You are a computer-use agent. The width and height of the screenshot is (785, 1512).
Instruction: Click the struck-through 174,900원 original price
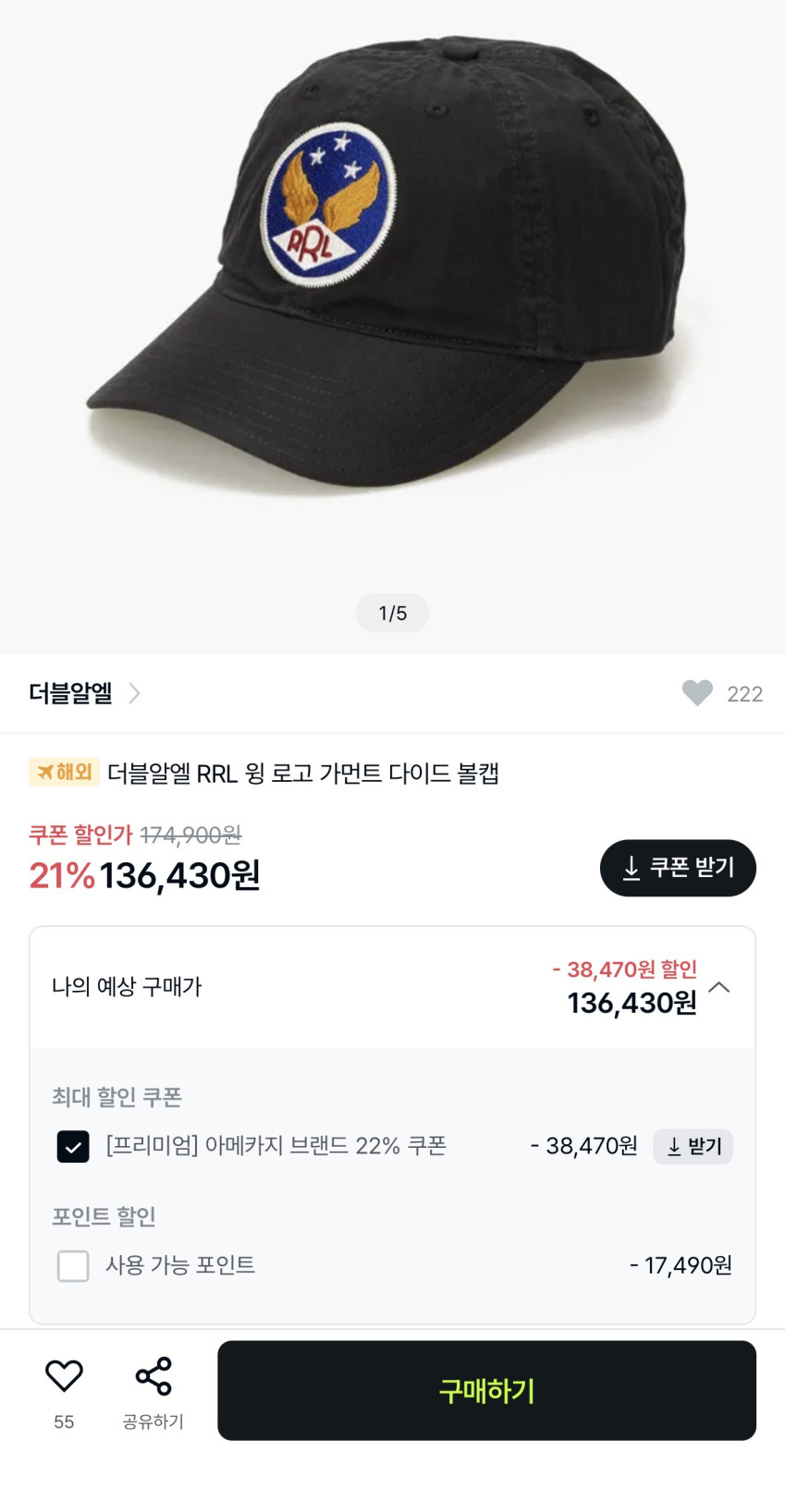190,835
